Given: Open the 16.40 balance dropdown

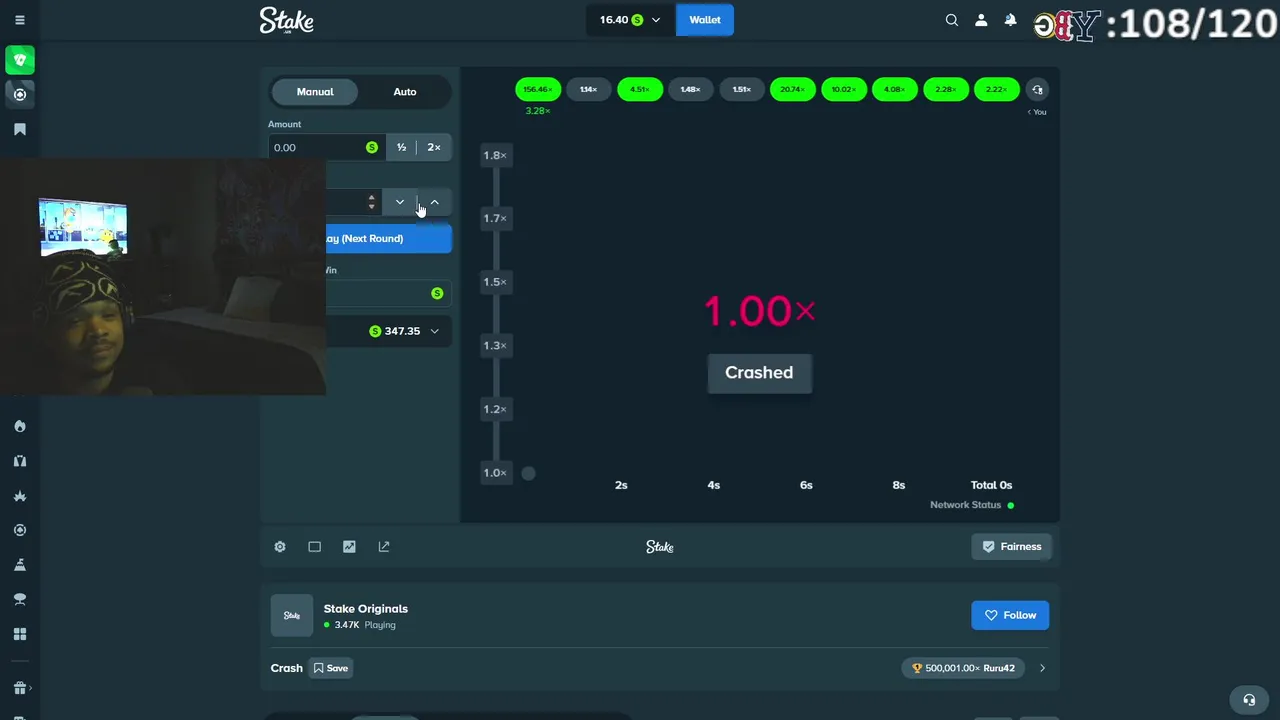Looking at the screenshot, I should [x=631, y=20].
